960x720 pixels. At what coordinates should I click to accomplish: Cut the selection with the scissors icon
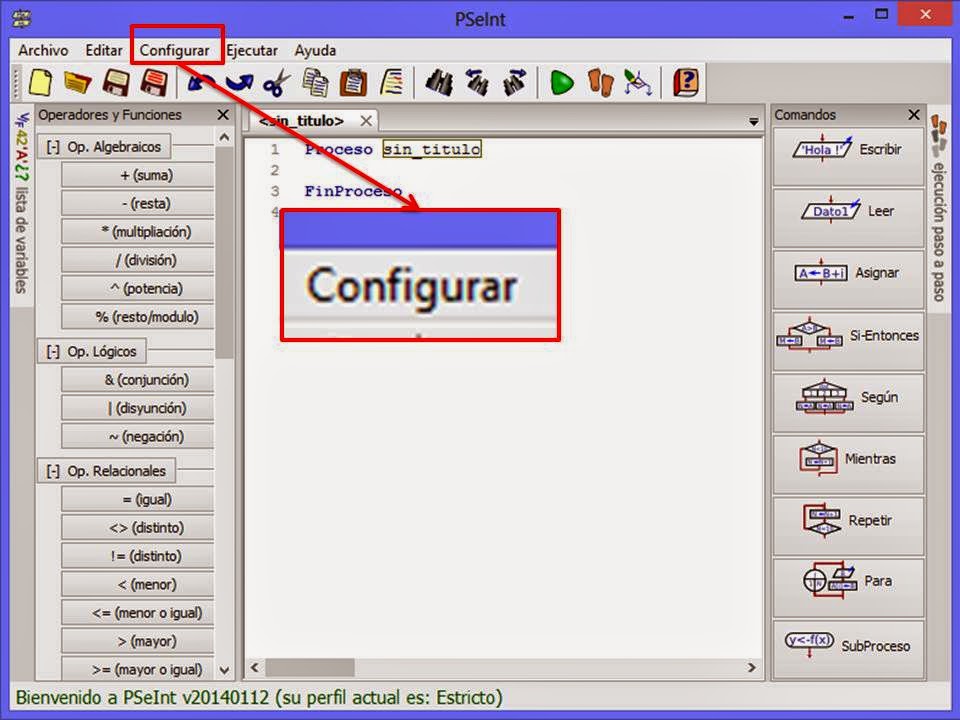click(277, 82)
